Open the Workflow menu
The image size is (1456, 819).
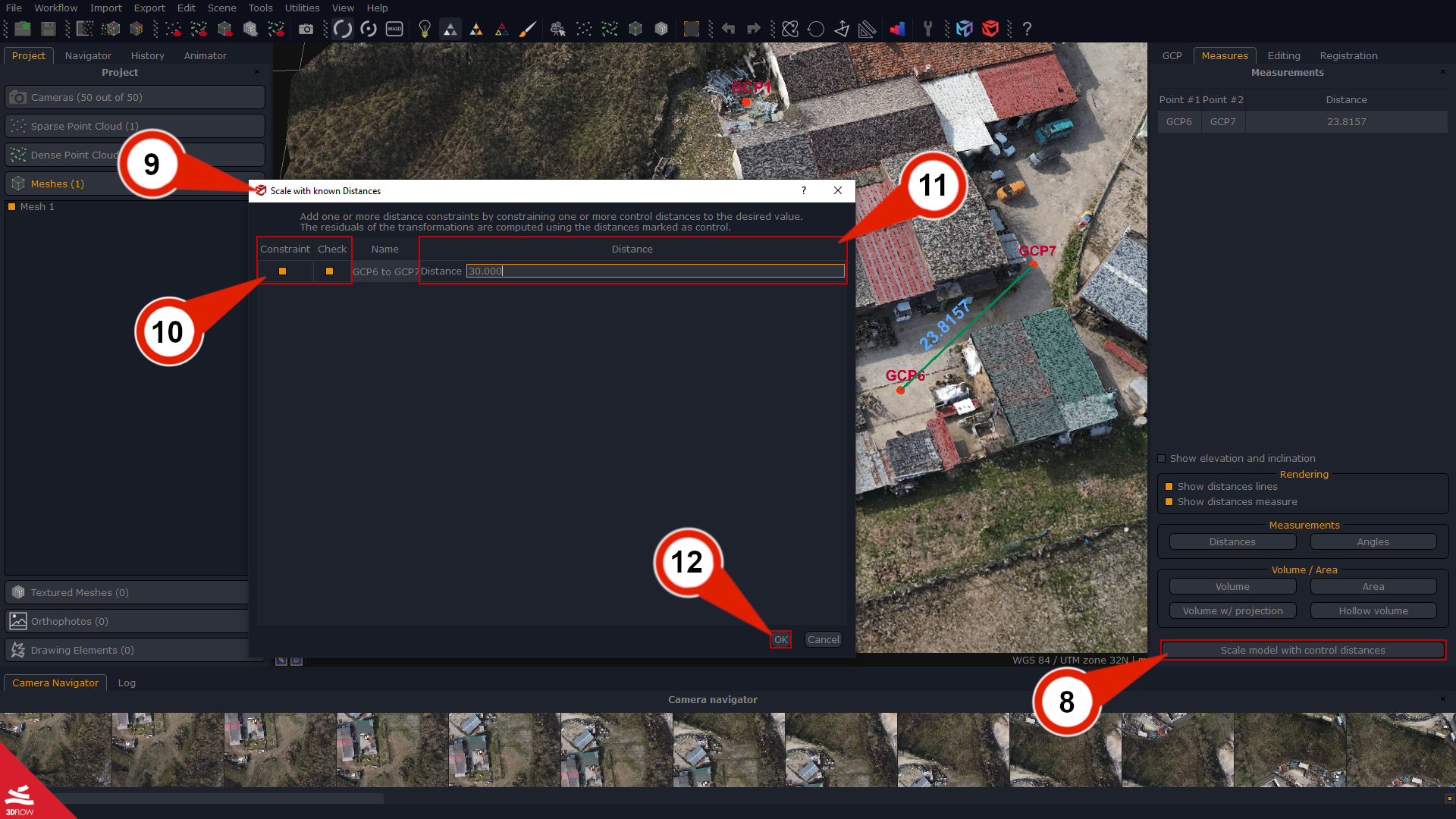(55, 8)
